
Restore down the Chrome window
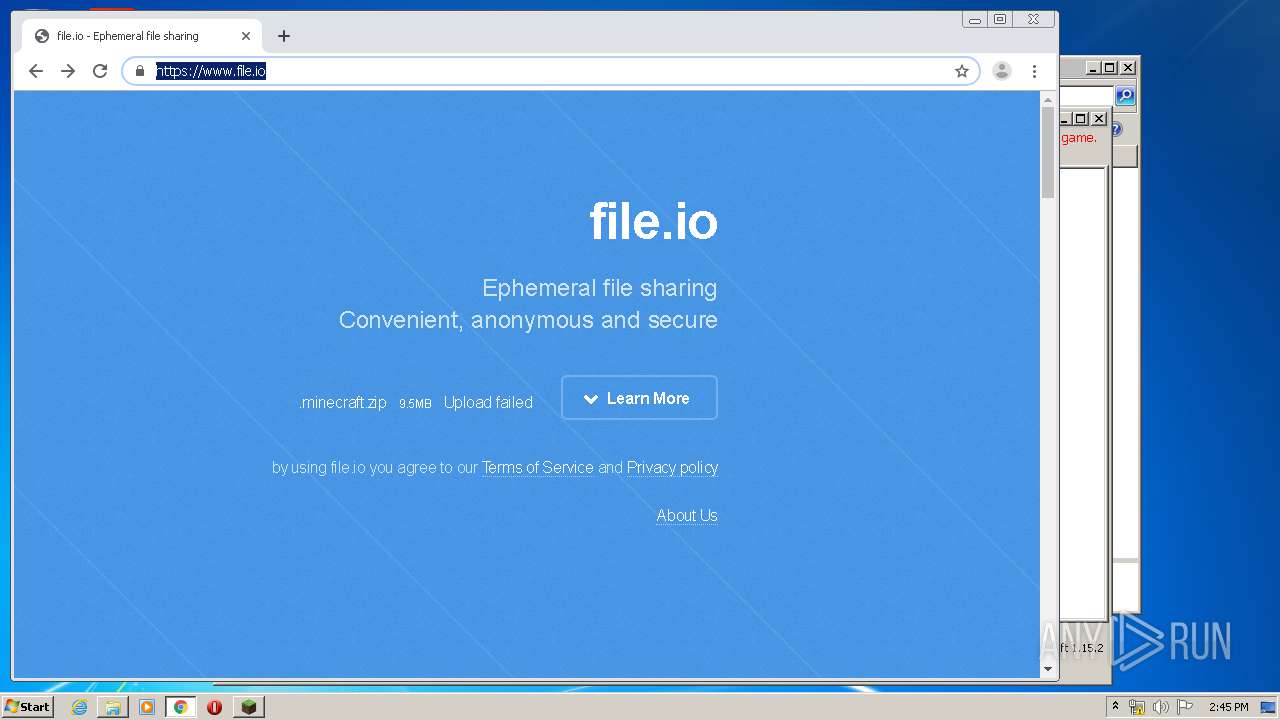[x=999, y=19]
